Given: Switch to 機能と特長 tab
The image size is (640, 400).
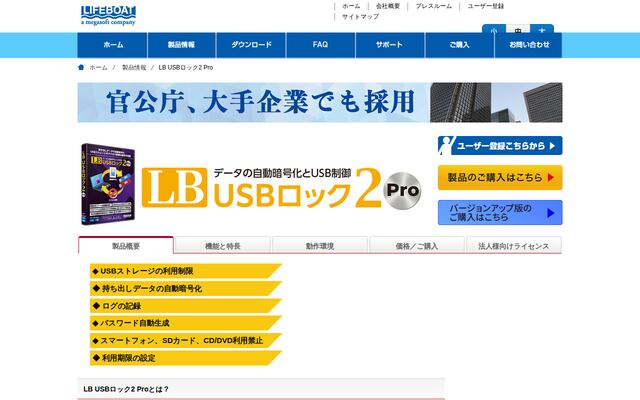Looking at the screenshot, I should tap(222, 246).
